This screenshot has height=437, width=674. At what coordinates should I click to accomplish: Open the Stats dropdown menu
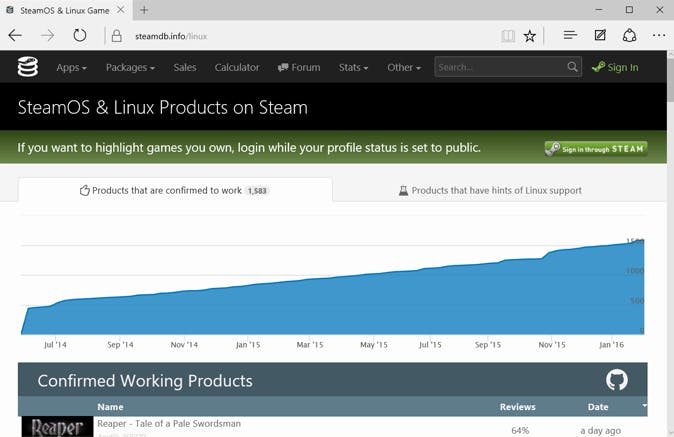tap(353, 67)
